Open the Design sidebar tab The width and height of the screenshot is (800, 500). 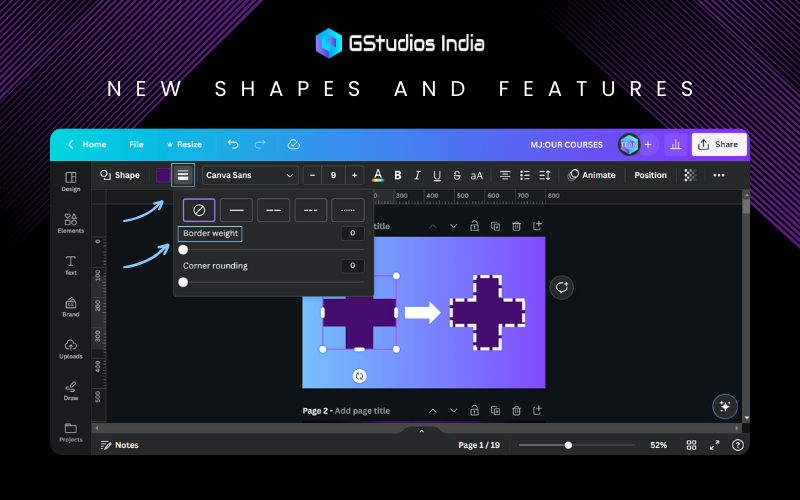71,182
